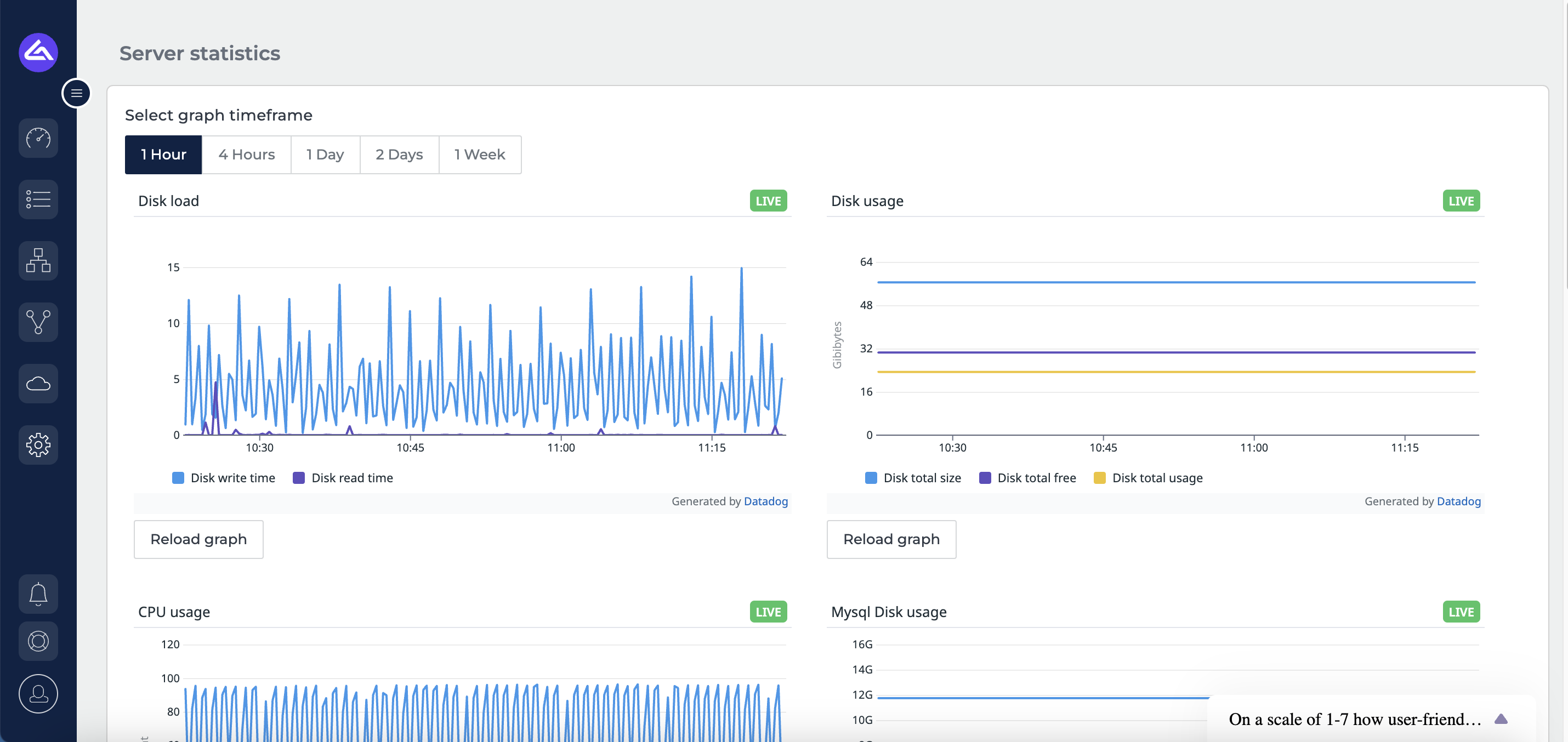The image size is (1568, 742).
Task: Open the list view sidebar icon
Action: coord(38,199)
